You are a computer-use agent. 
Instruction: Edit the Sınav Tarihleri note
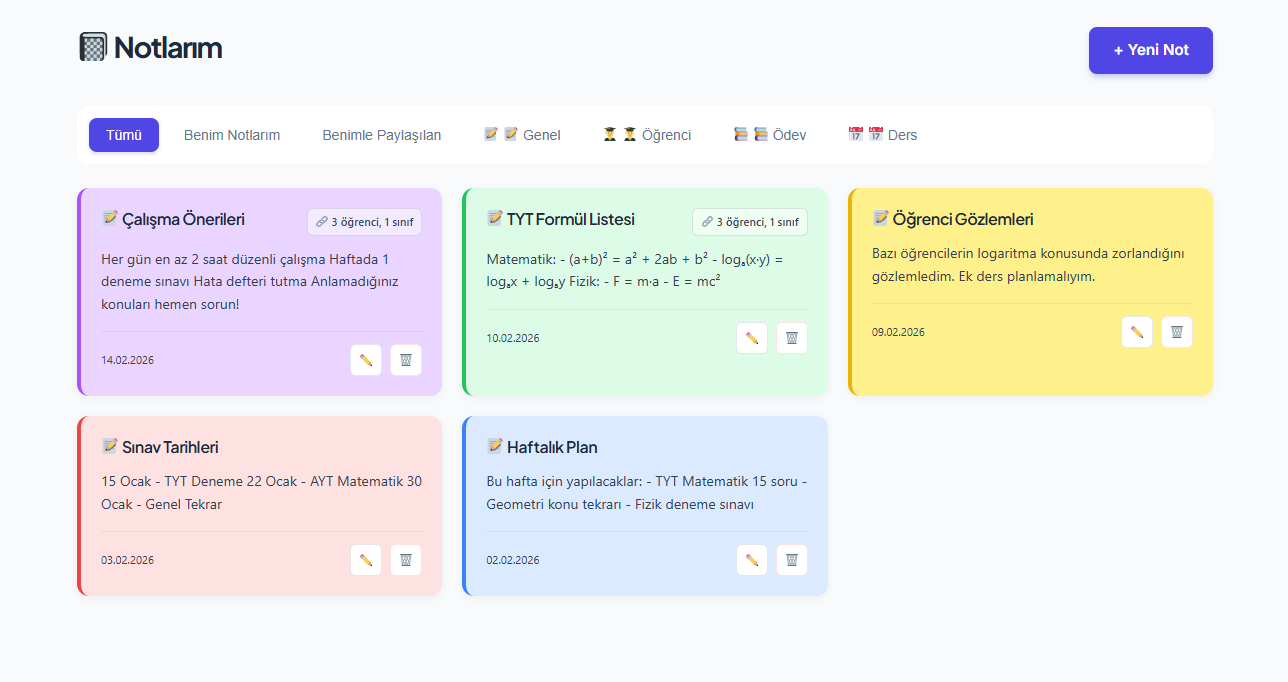[x=366, y=560]
